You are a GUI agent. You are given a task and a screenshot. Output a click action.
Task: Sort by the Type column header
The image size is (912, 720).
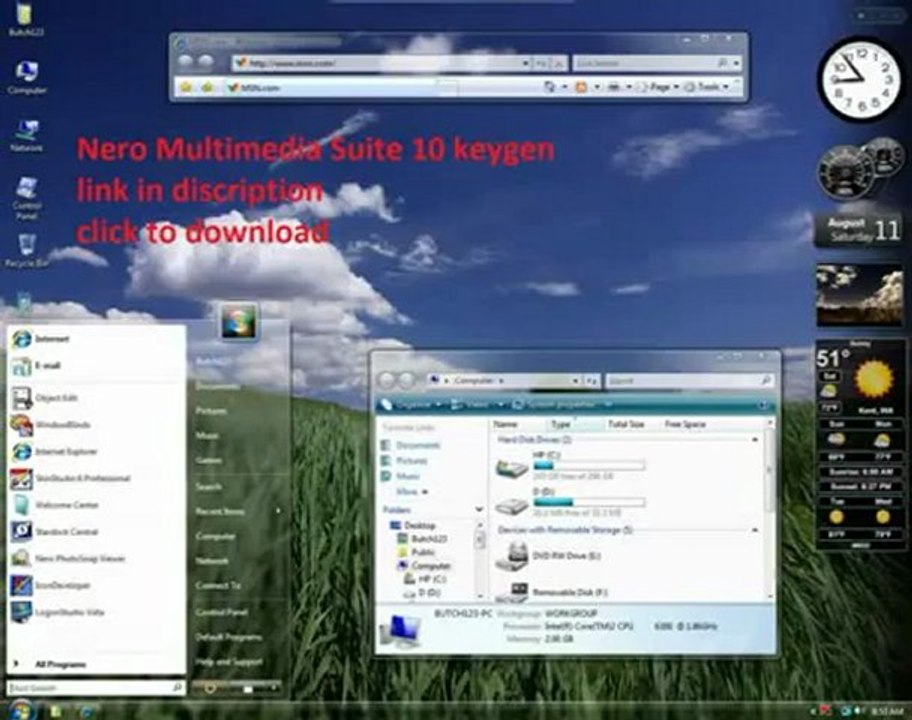[574, 424]
